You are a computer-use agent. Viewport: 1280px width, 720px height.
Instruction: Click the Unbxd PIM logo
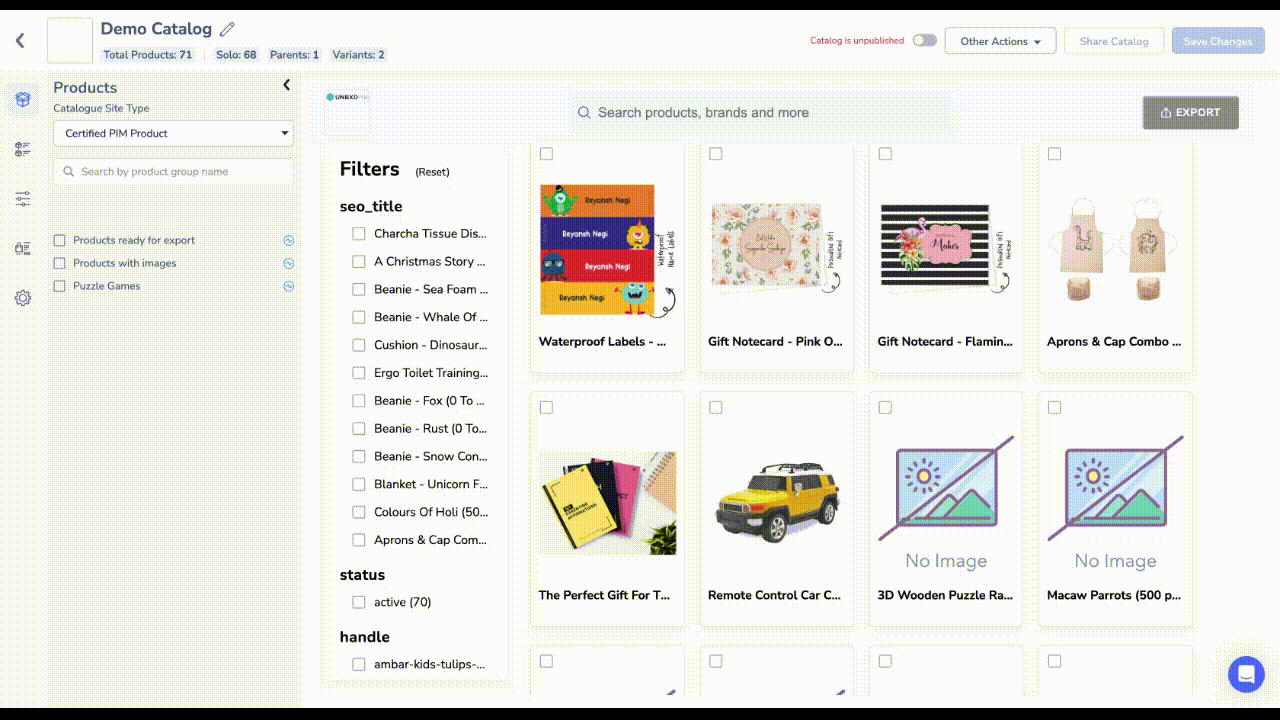coord(348,97)
